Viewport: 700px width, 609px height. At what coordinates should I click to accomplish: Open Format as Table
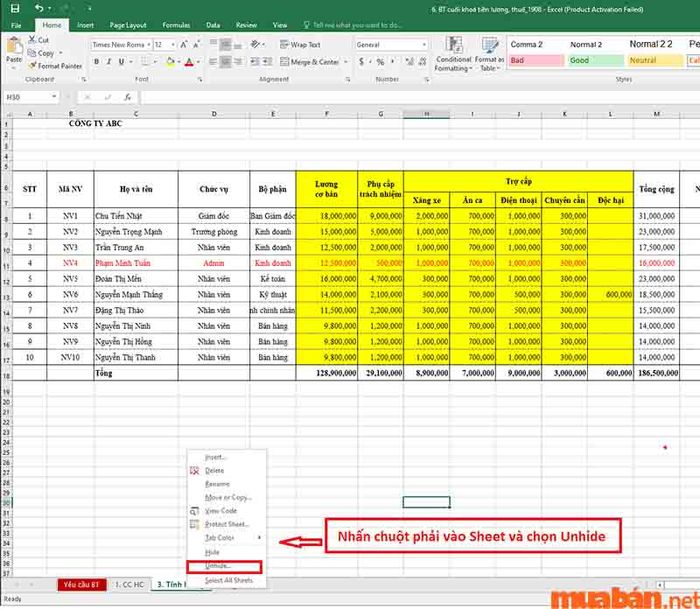(489, 54)
